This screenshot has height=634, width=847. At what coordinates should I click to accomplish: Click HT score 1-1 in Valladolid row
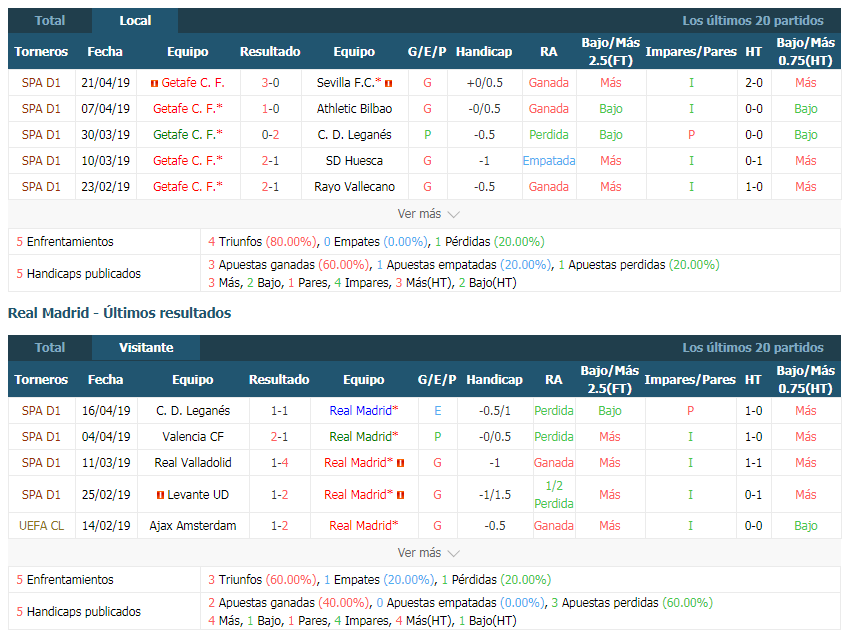click(x=754, y=462)
